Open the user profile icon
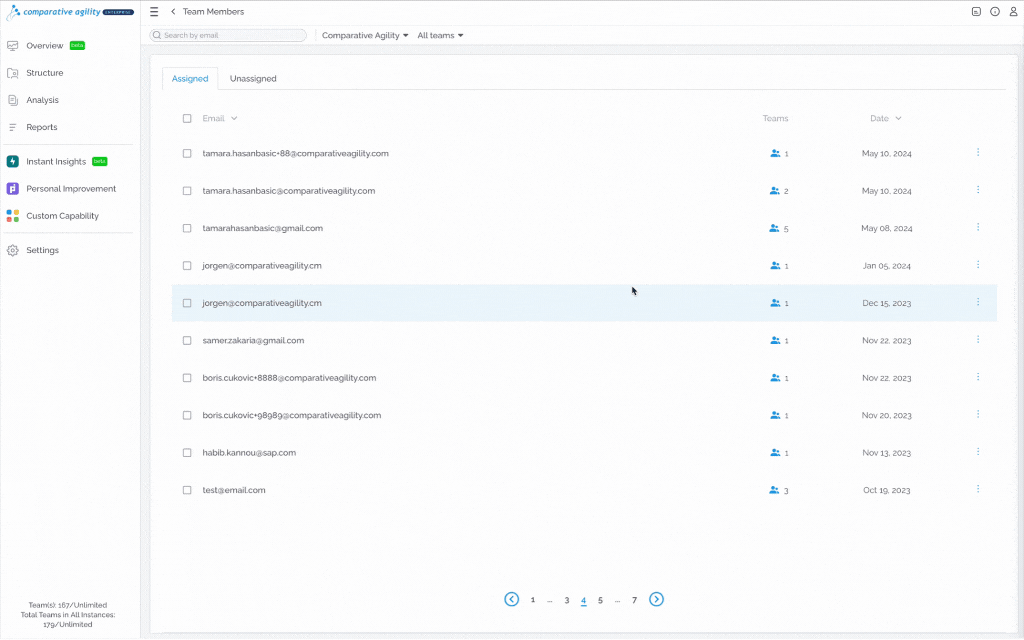1024x640 pixels. pyautogui.click(x=1013, y=12)
